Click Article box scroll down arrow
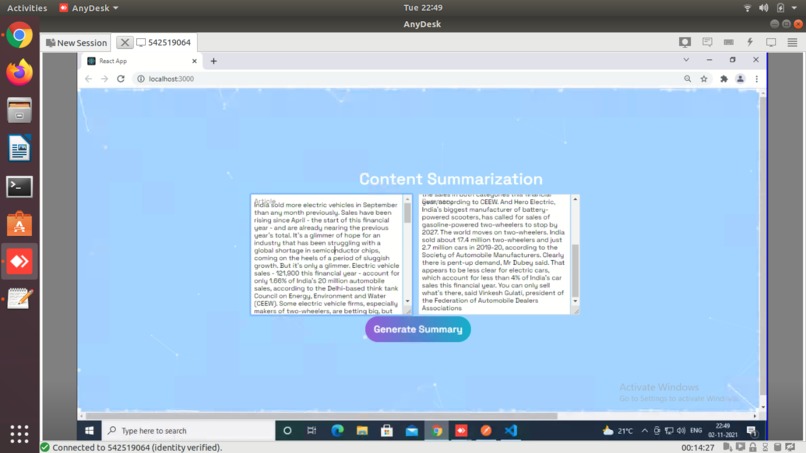Image resolution: width=806 pixels, height=453 pixels. (x=408, y=301)
